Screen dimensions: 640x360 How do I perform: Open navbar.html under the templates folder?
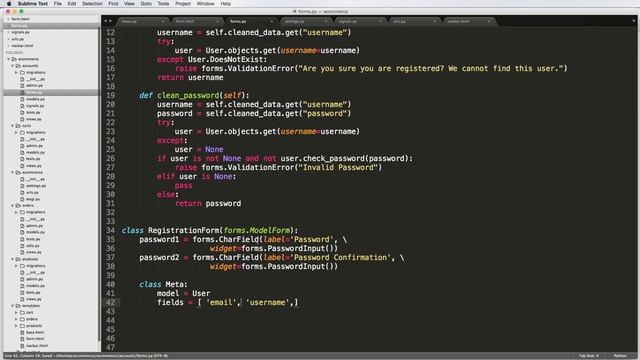[x=37, y=346]
